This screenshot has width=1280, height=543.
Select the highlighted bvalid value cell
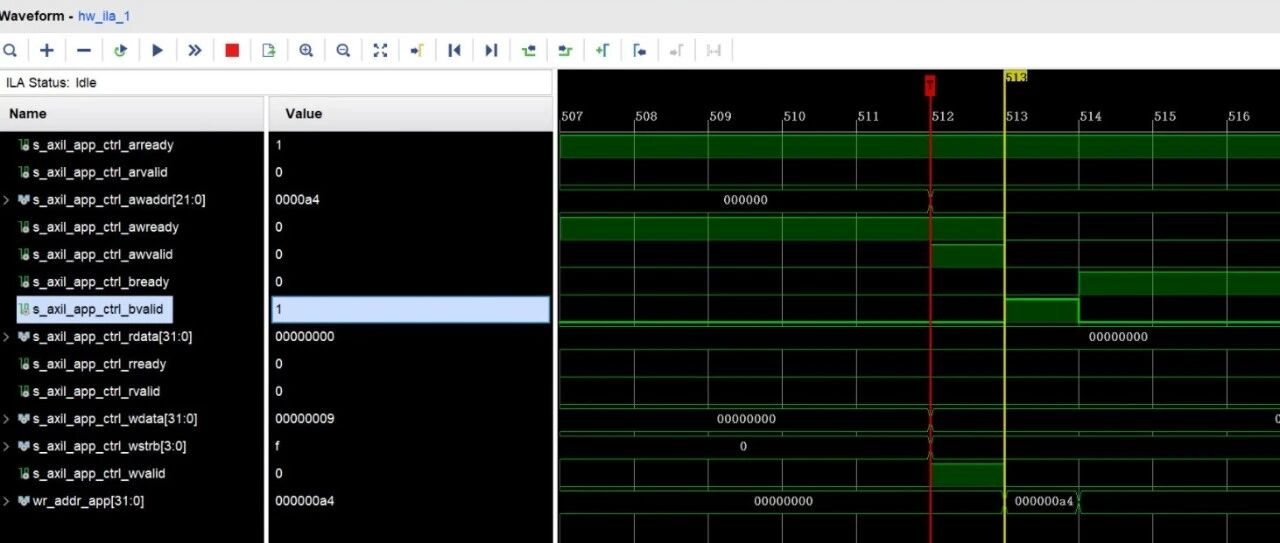(x=410, y=309)
